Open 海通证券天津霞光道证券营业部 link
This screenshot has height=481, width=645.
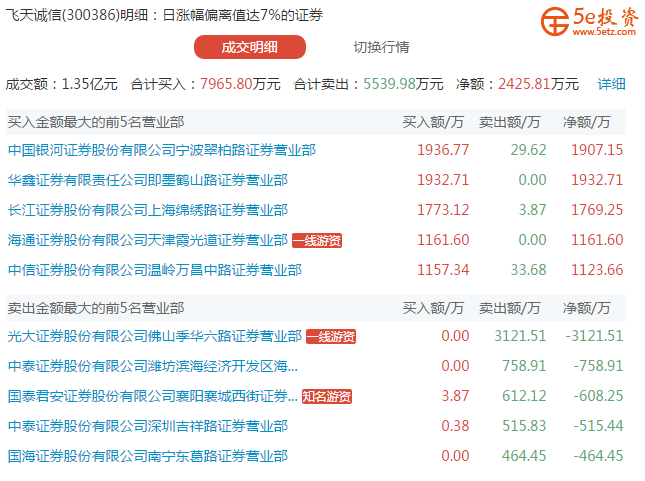(x=148, y=240)
